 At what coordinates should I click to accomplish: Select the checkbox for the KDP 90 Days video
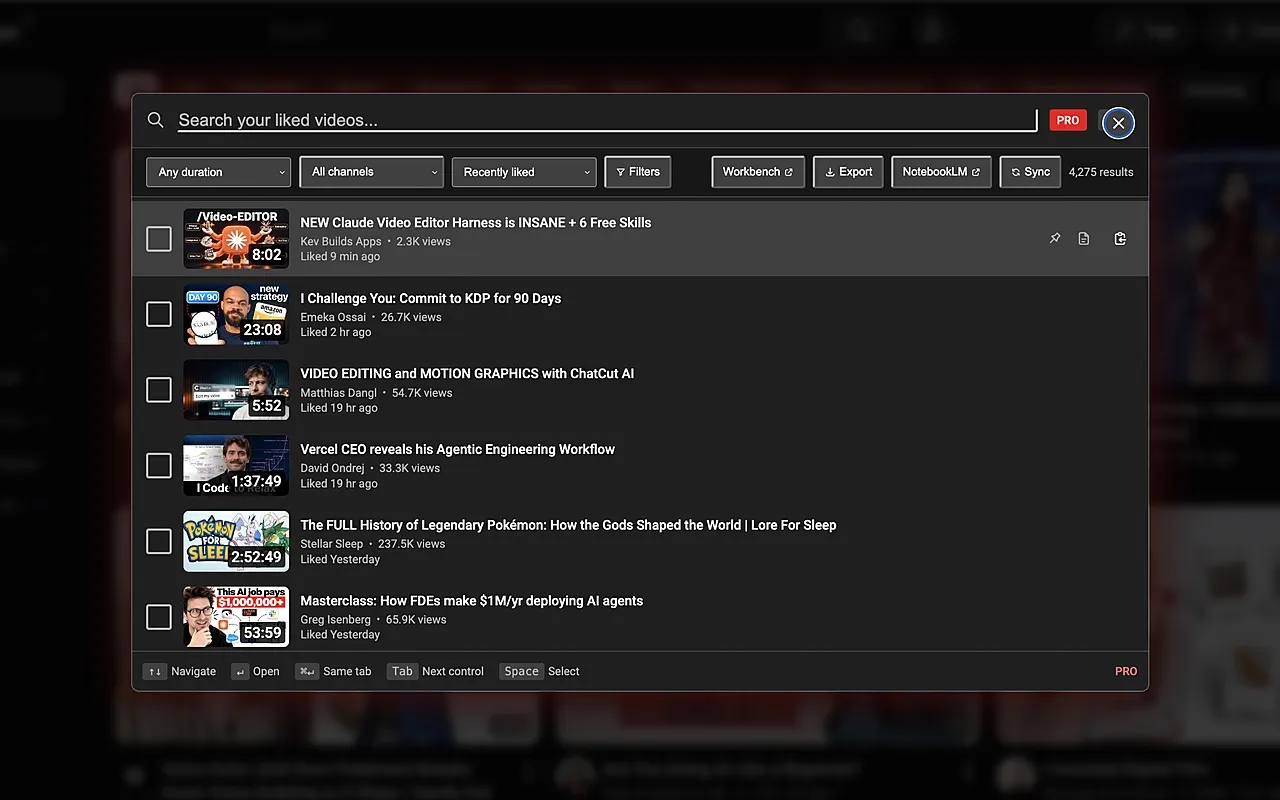click(x=159, y=314)
